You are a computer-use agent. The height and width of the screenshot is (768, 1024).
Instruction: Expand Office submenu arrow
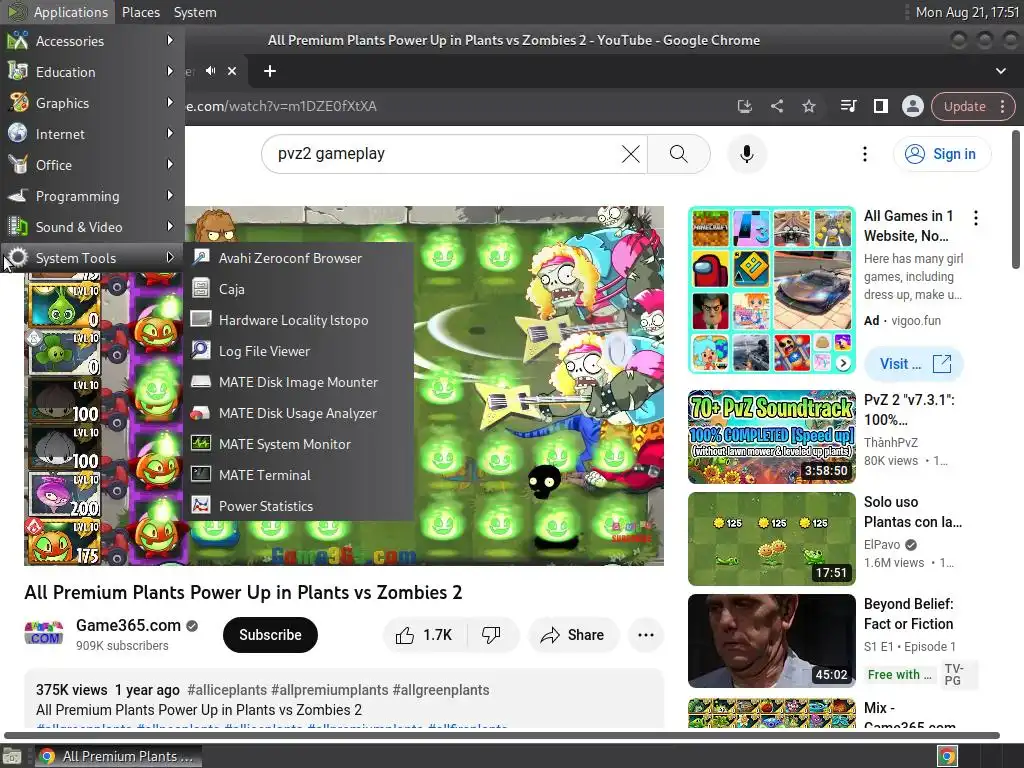point(170,165)
